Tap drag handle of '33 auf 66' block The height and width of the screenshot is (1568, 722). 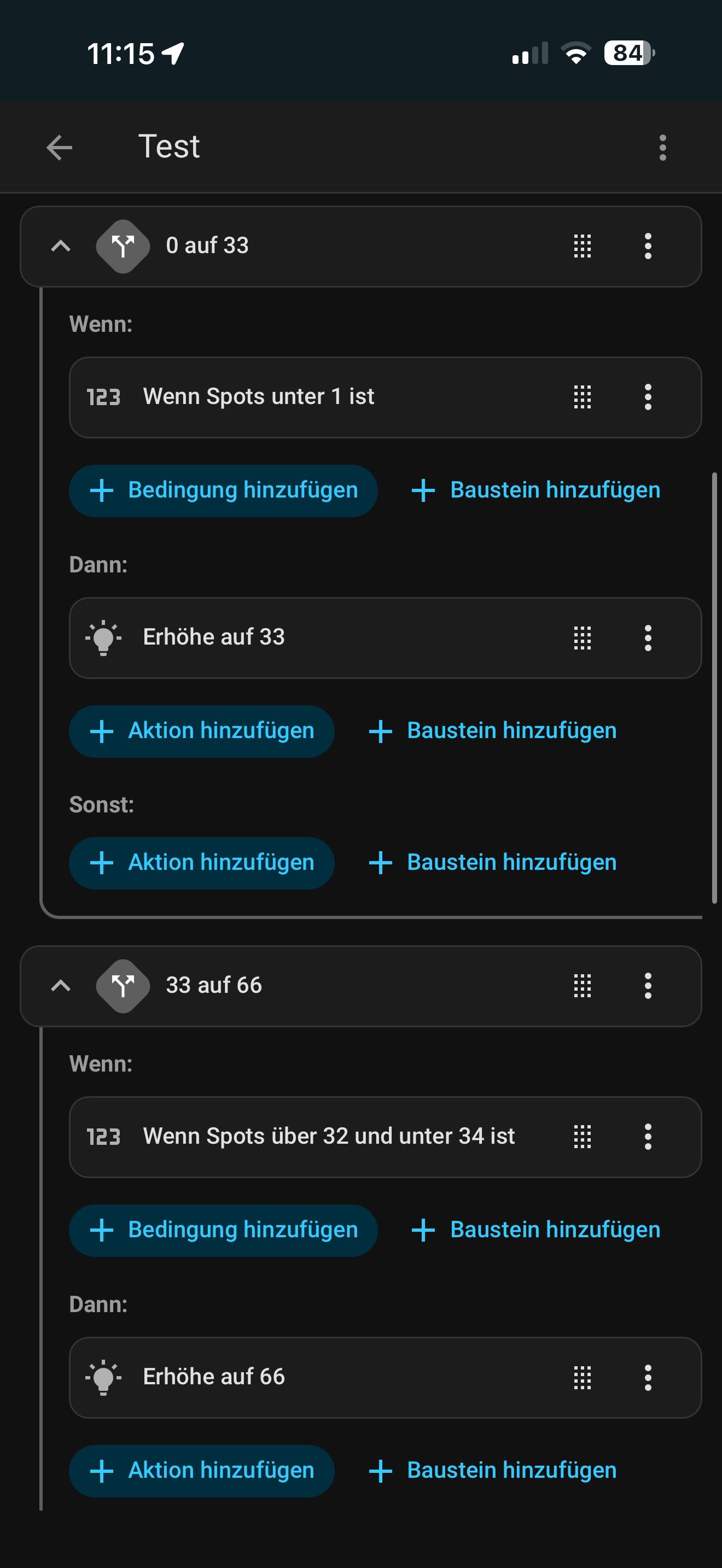point(582,986)
